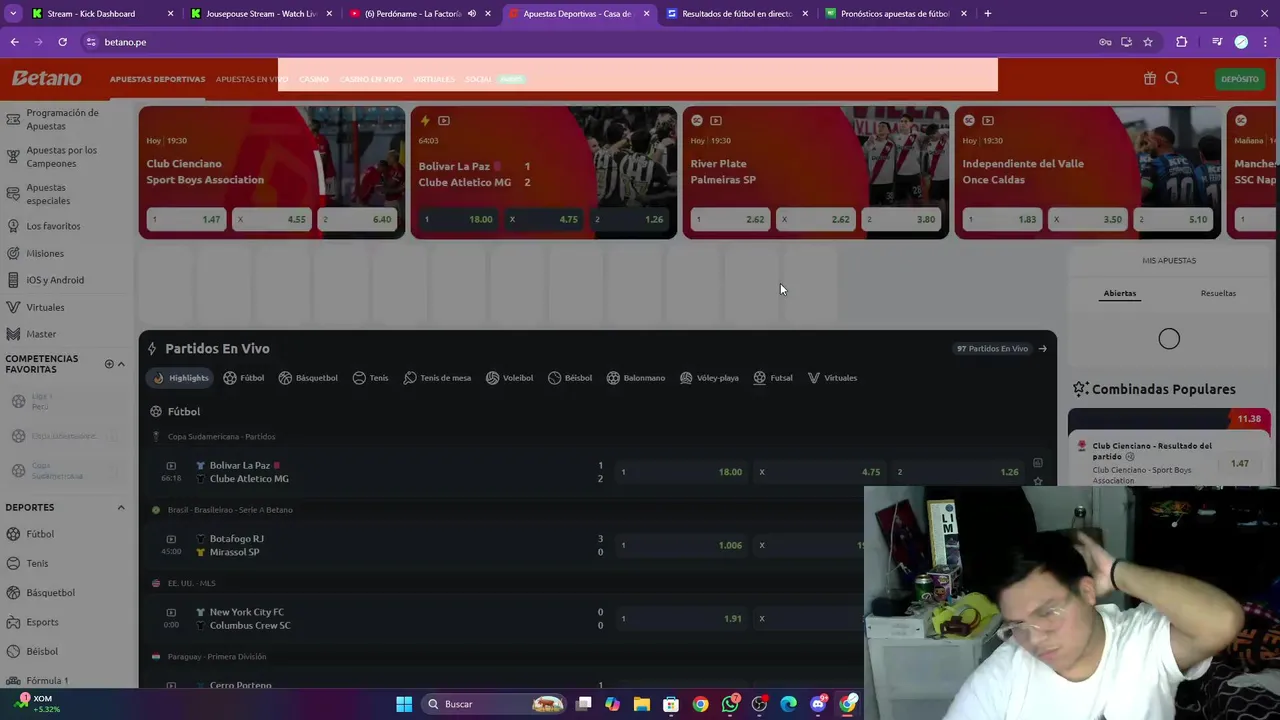
Task: Open Misiones in sidebar
Action: tap(45, 254)
